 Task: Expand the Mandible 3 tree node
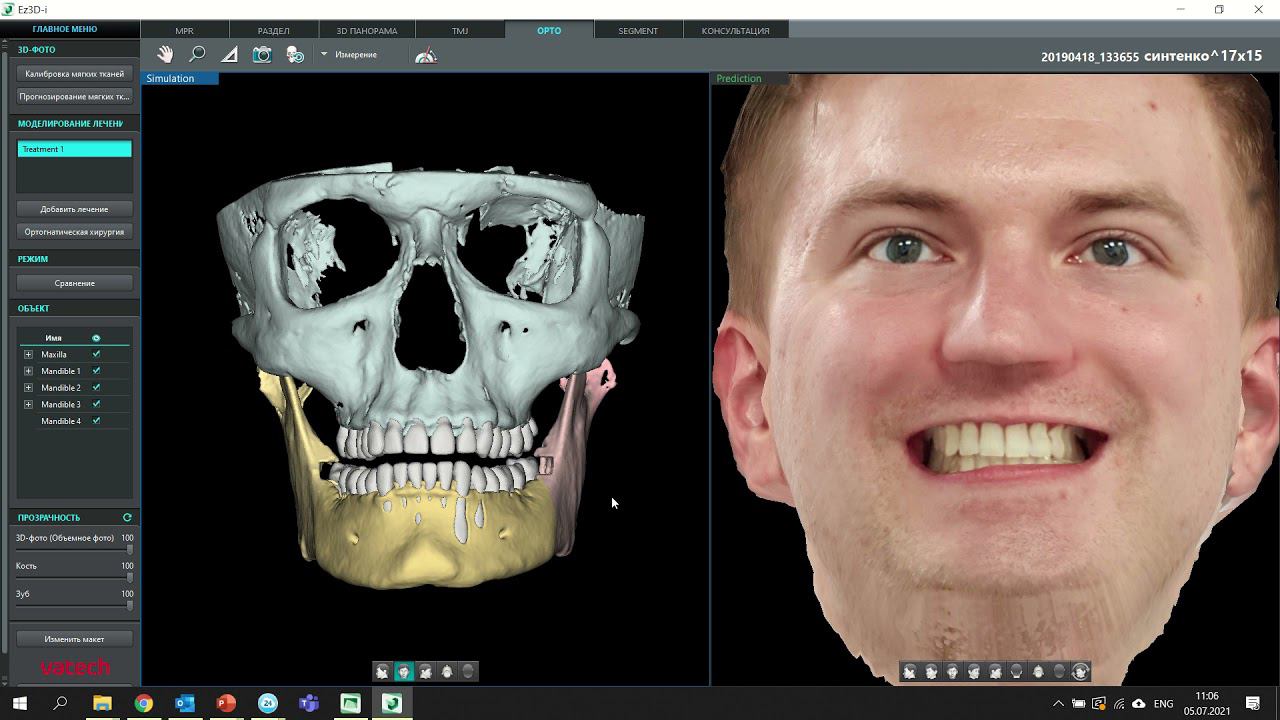pos(28,404)
